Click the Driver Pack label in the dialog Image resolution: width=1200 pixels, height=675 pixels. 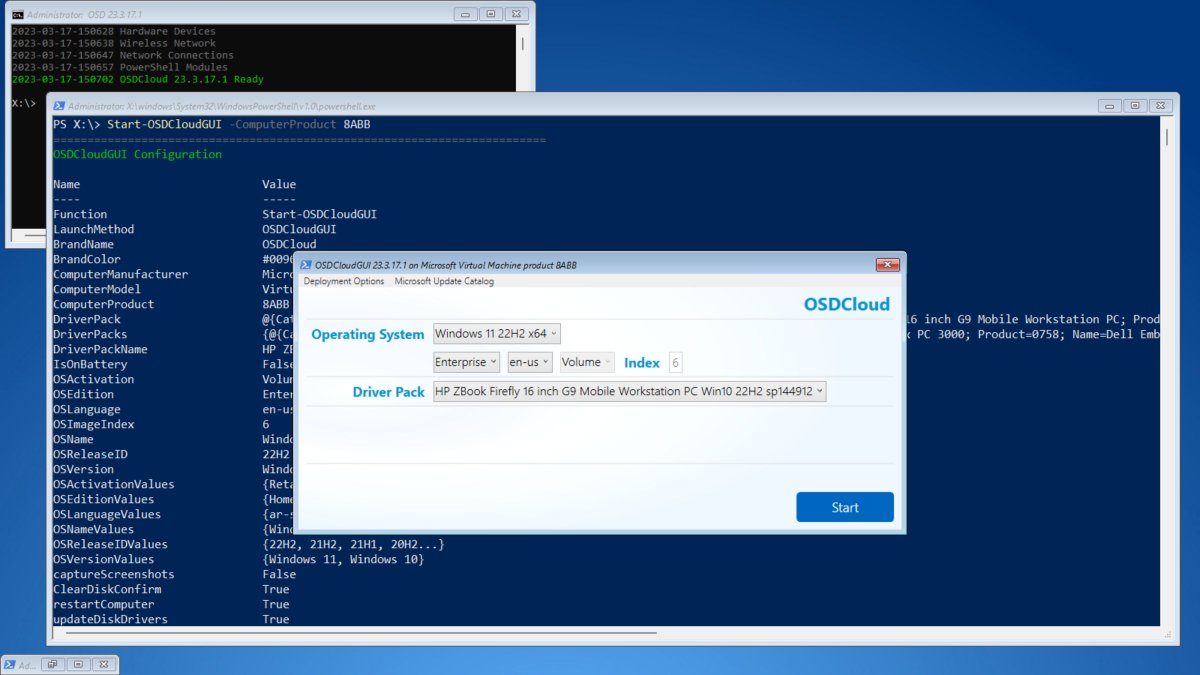(x=388, y=392)
